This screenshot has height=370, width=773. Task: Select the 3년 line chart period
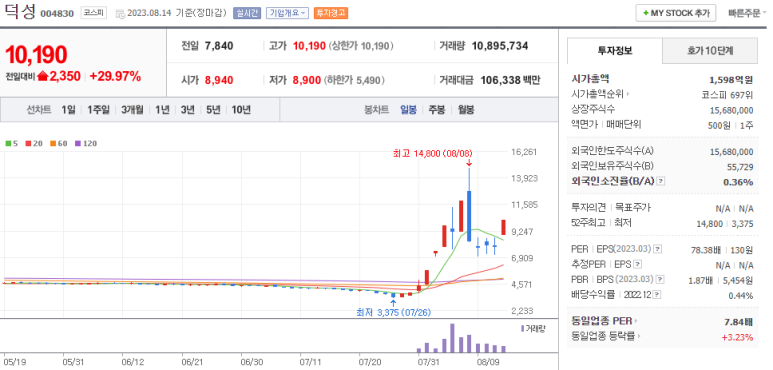(x=187, y=109)
